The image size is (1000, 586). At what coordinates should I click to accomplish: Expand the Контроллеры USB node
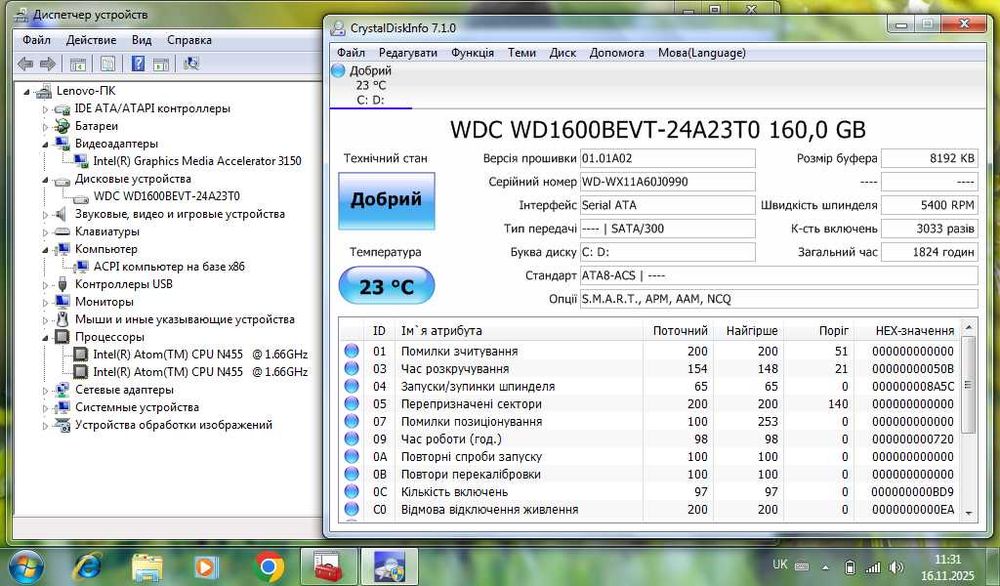[45, 285]
